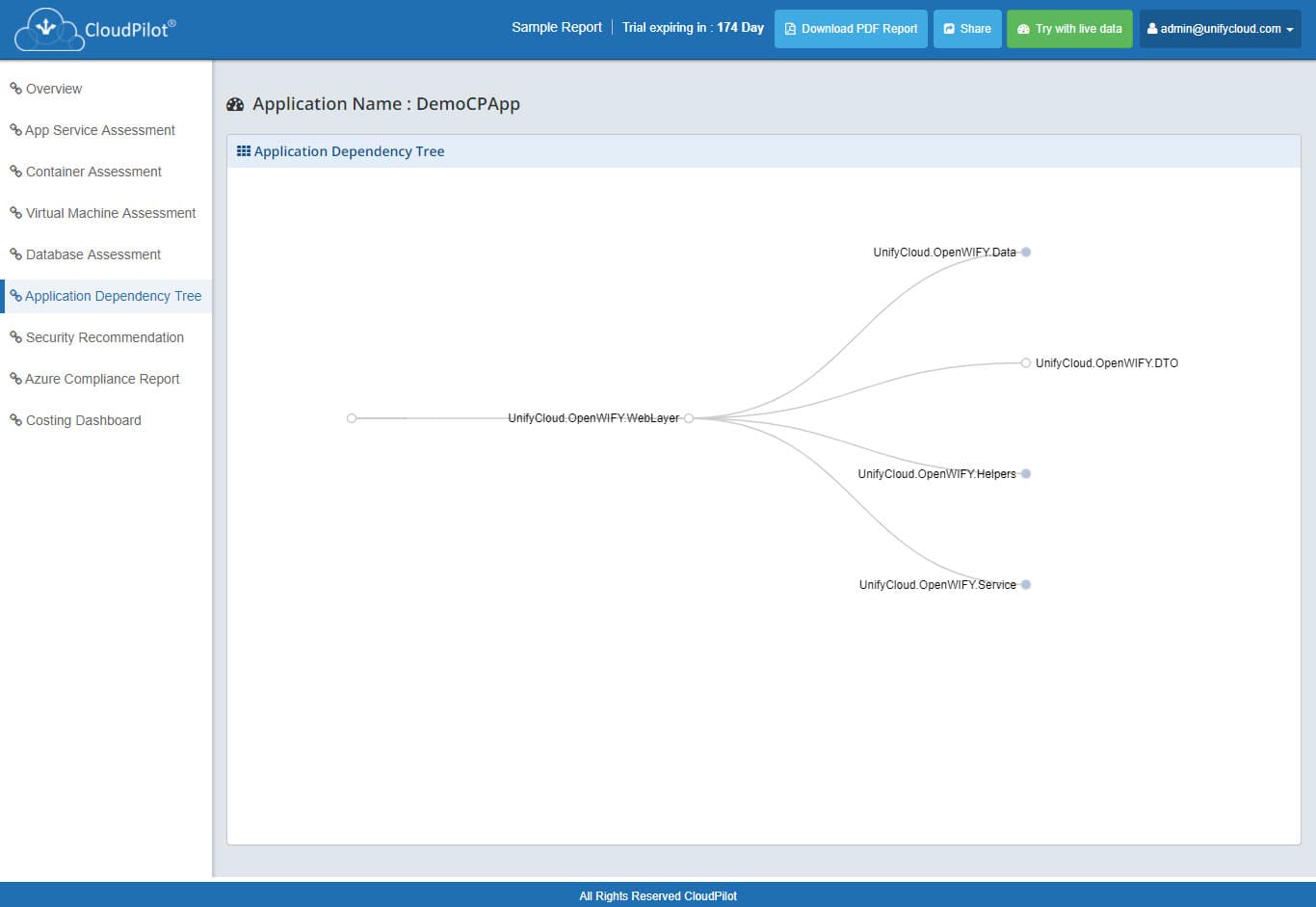Click the Trial expiring in 174 Day text

click(x=693, y=27)
